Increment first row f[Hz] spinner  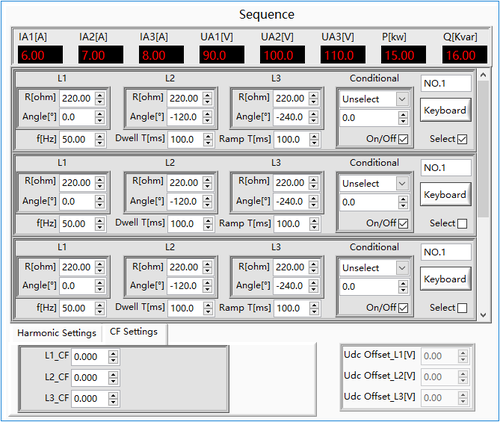100,136
